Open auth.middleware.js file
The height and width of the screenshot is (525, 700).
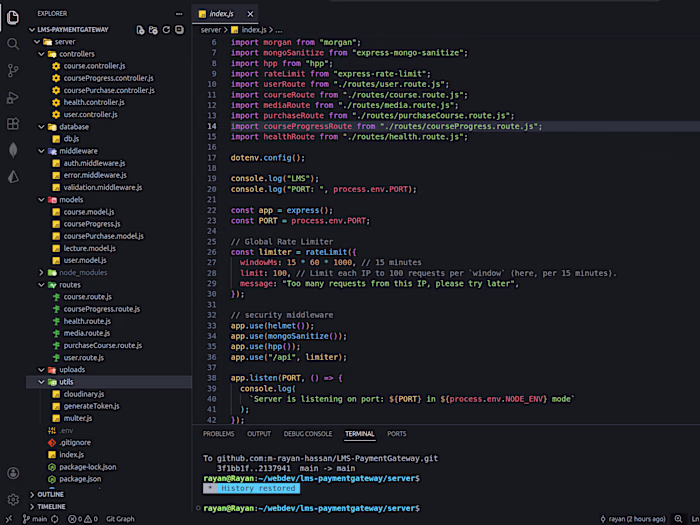(94, 163)
